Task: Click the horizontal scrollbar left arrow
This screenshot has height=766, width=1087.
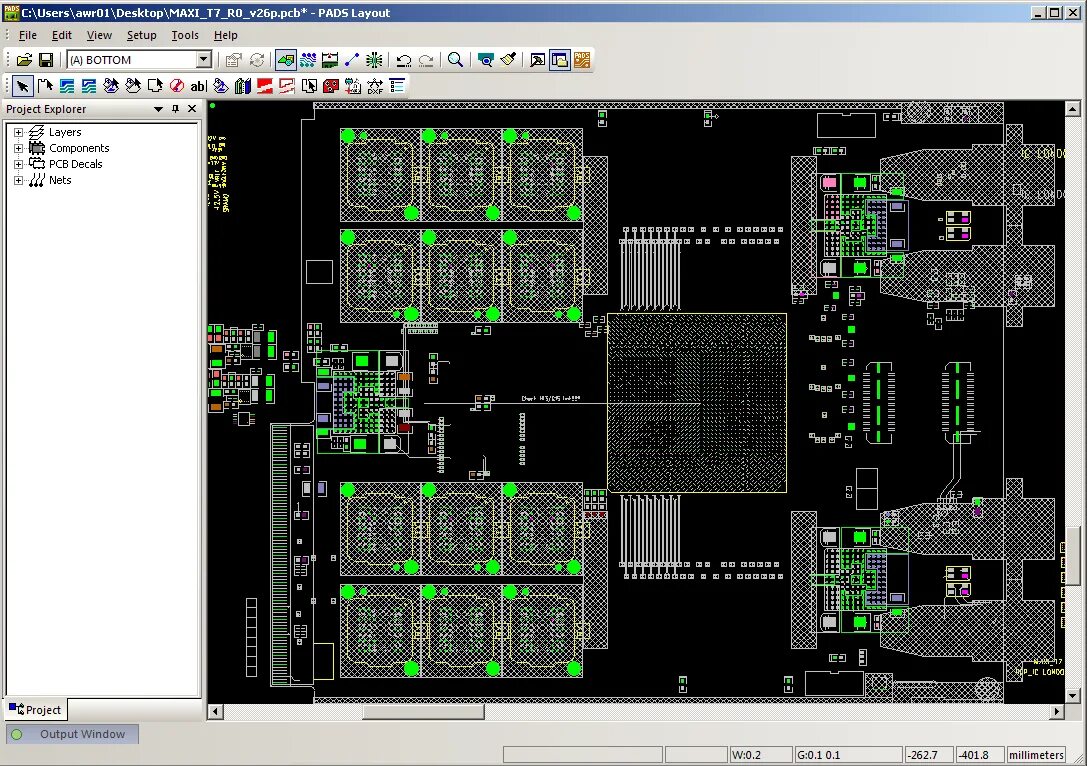Action: pos(216,711)
